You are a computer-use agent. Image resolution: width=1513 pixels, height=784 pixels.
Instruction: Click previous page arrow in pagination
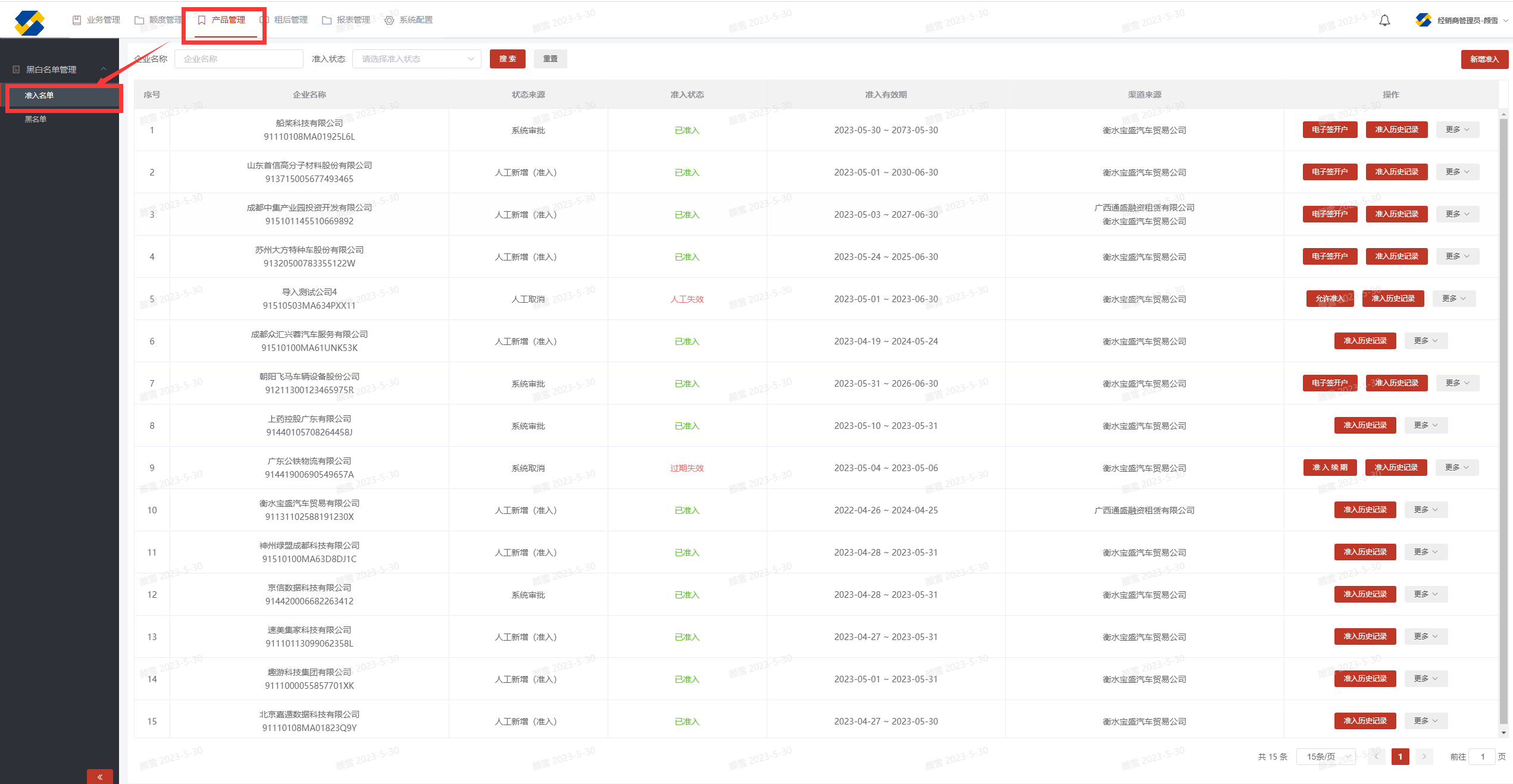point(1376,757)
